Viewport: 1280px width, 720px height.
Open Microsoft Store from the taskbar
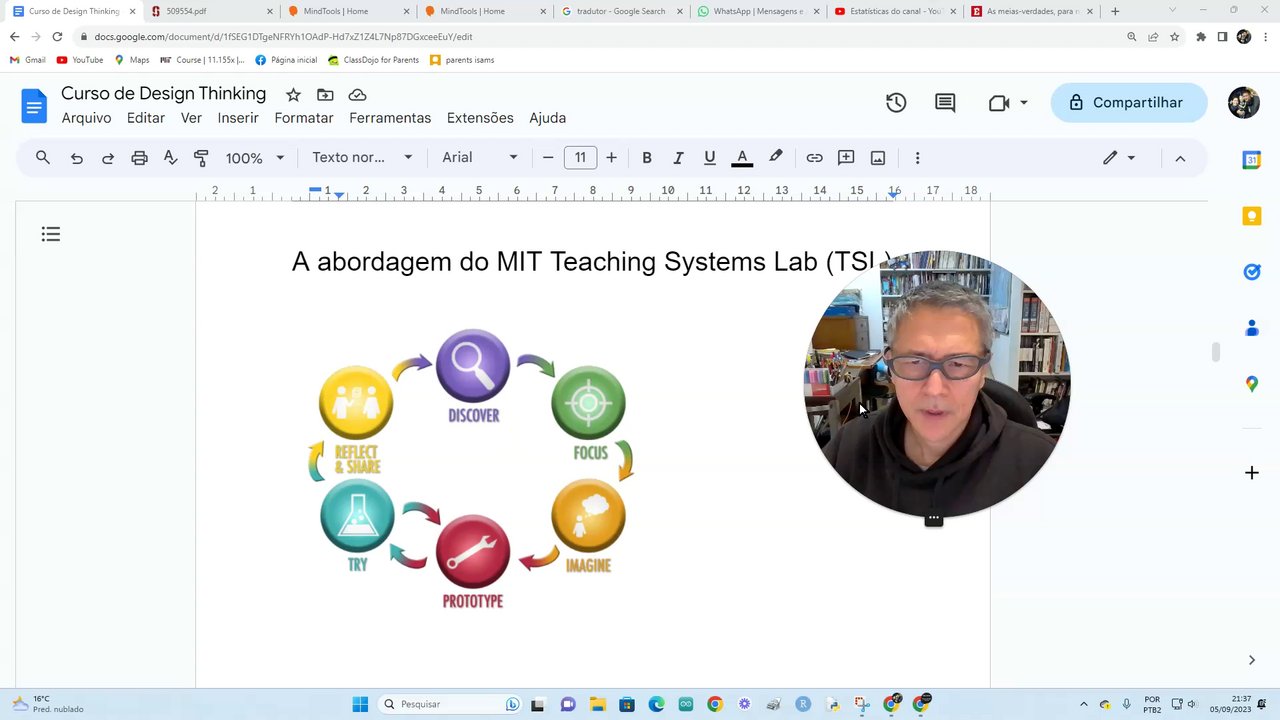pyautogui.click(x=626, y=704)
